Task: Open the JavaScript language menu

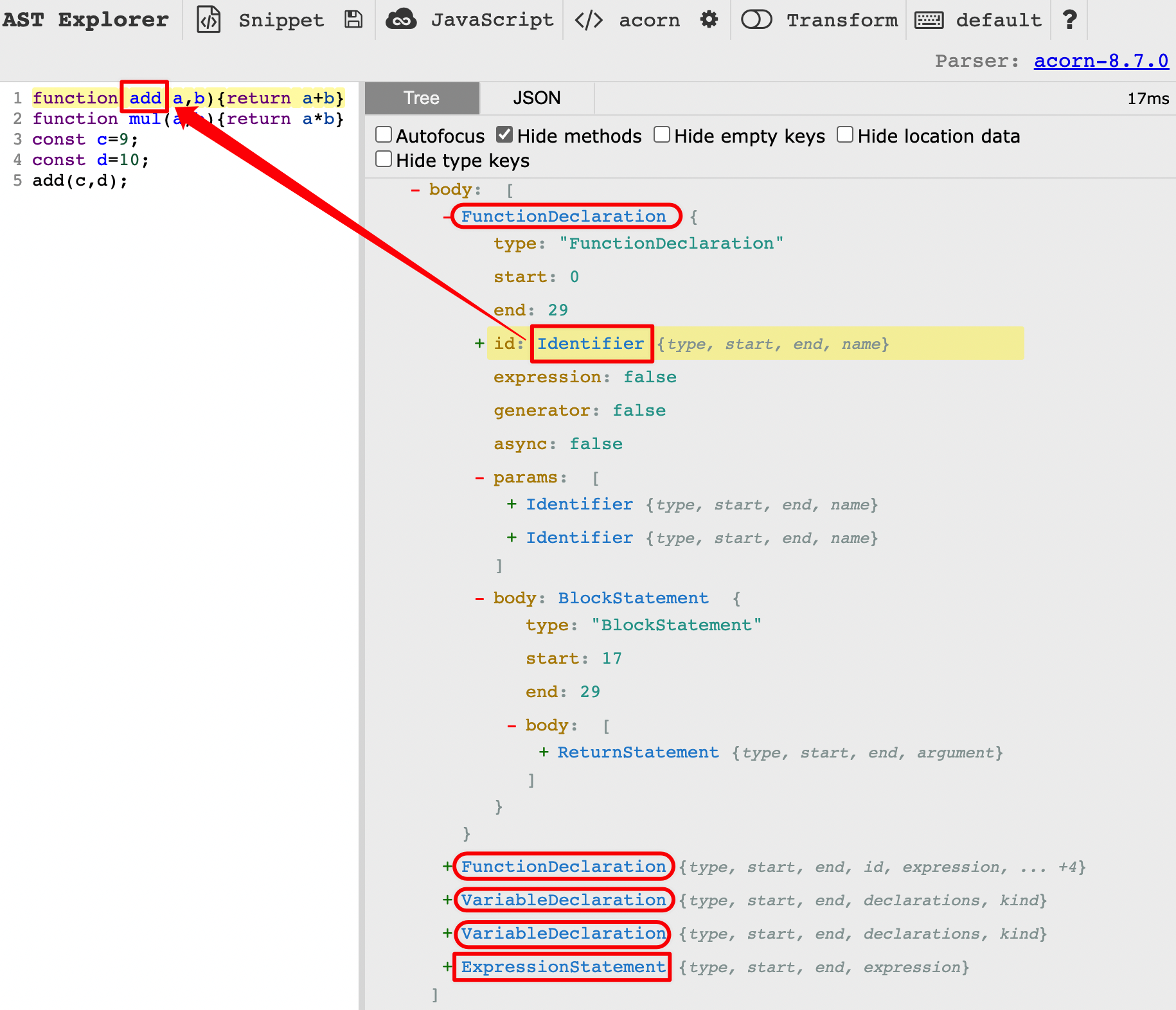Action: pyautogui.click(x=492, y=20)
